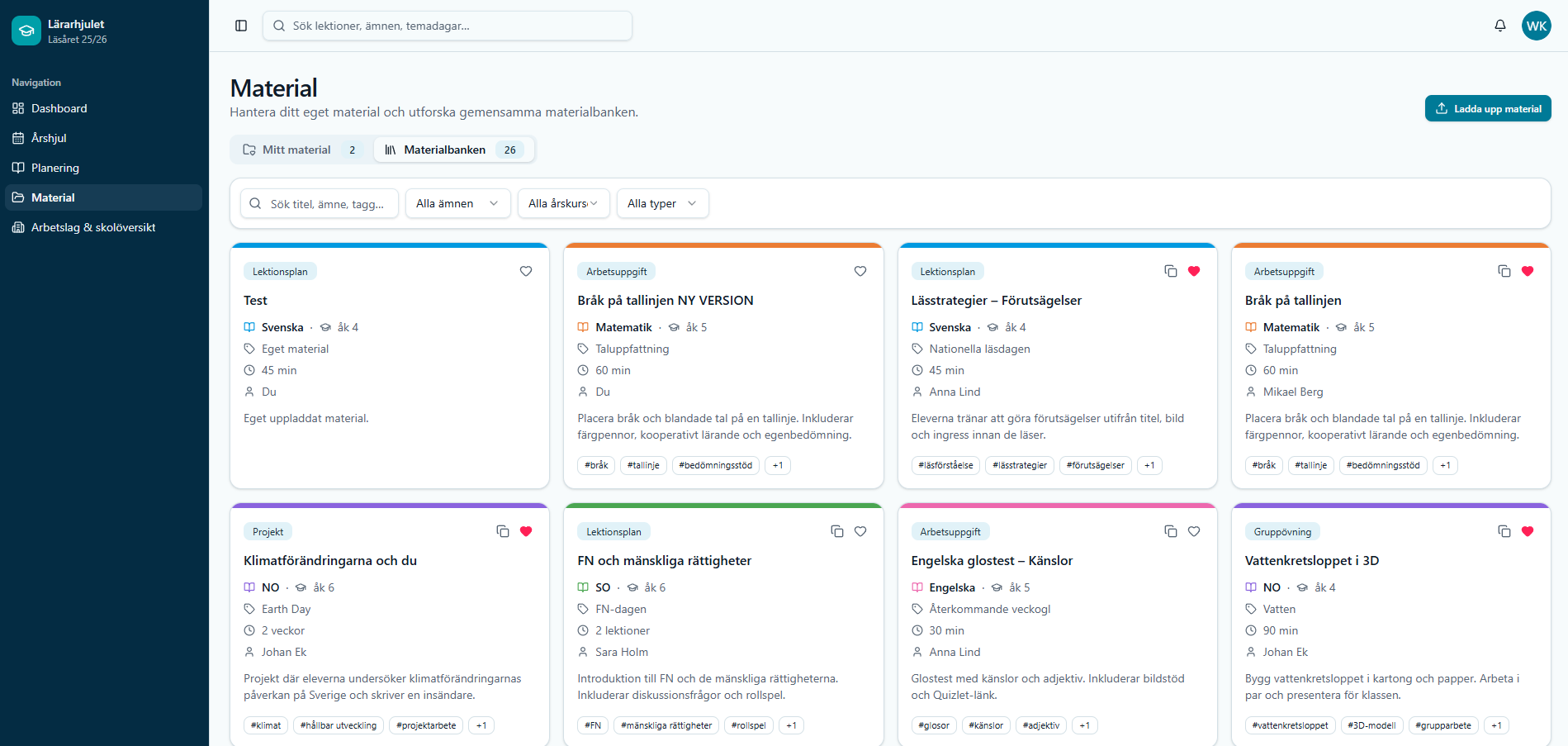The height and width of the screenshot is (746, 1568).
Task: Copy the Klimatförändringarna och du project
Action: click(503, 531)
